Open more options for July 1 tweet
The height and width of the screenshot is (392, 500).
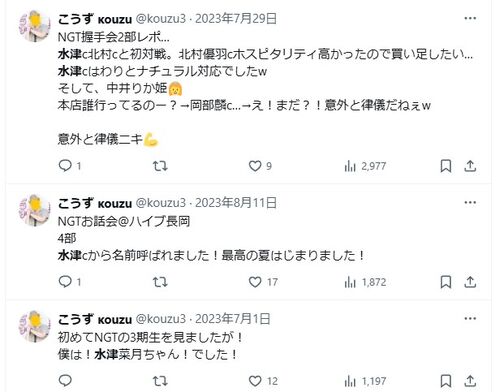coord(470,318)
